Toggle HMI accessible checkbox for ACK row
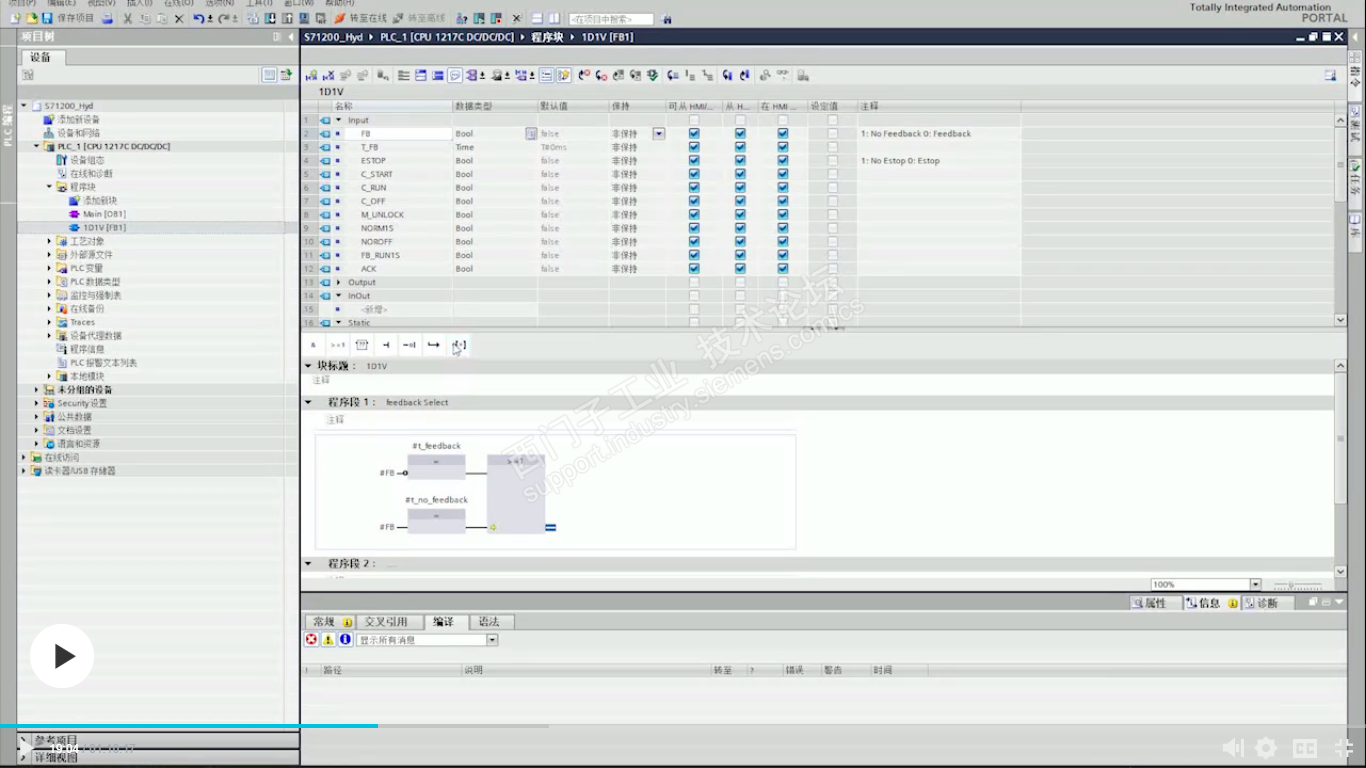This screenshot has height=768, width=1366. (694, 268)
